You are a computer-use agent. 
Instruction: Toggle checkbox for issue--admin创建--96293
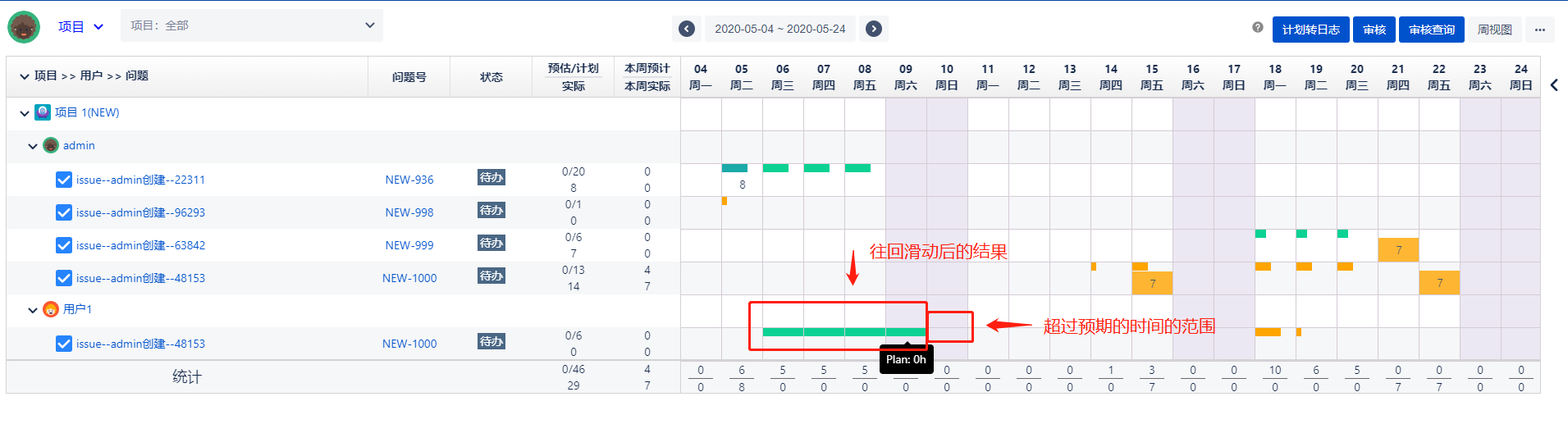(x=64, y=212)
